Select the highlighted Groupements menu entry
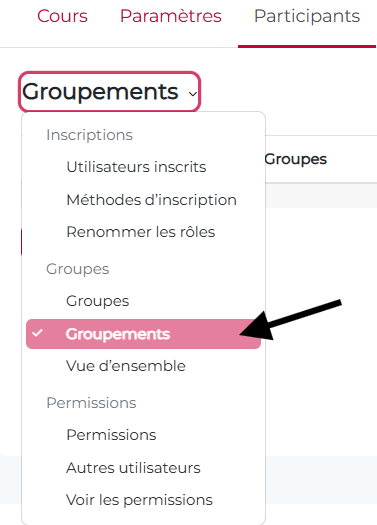This screenshot has height=525, width=377. point(143,334)
